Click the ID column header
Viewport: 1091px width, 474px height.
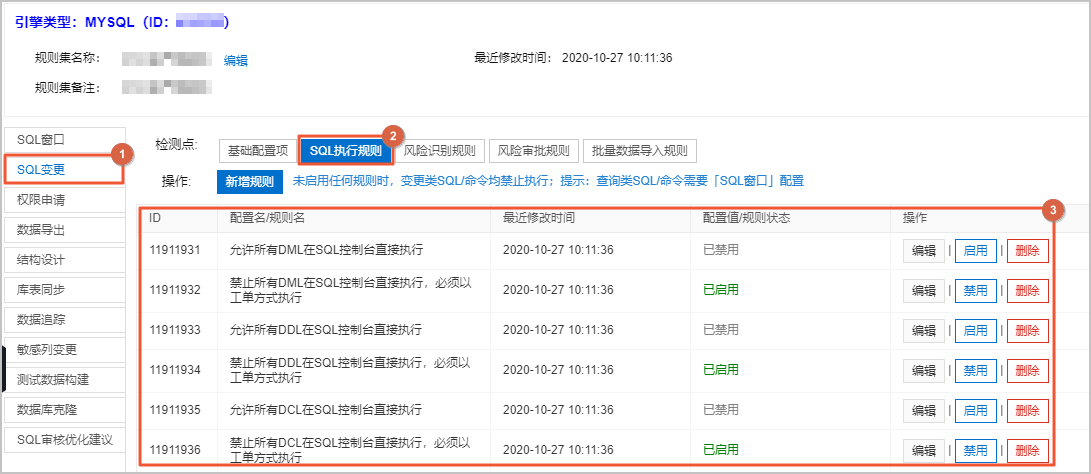click(155, 218)
